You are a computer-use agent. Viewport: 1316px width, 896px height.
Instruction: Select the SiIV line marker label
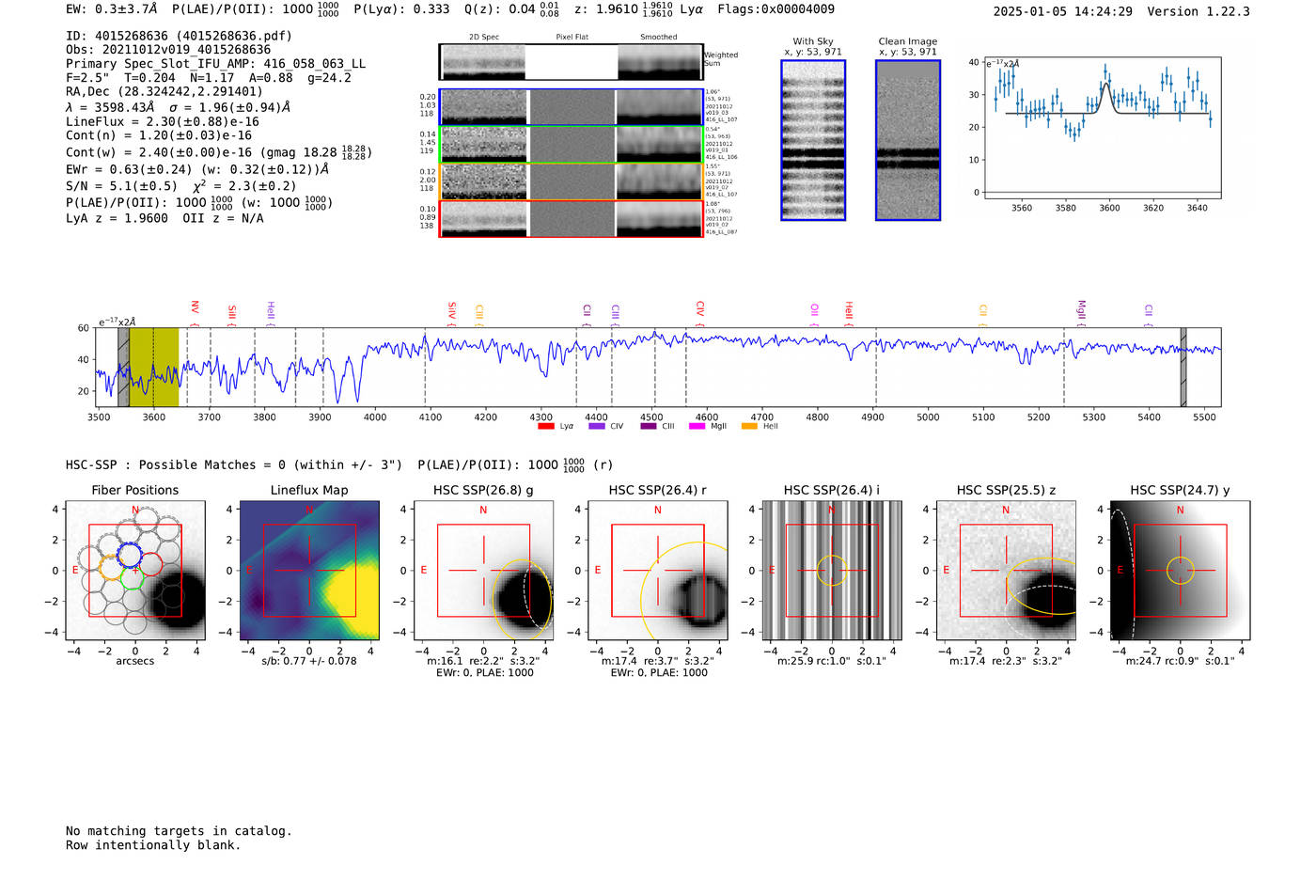click(x=451, y=310)
